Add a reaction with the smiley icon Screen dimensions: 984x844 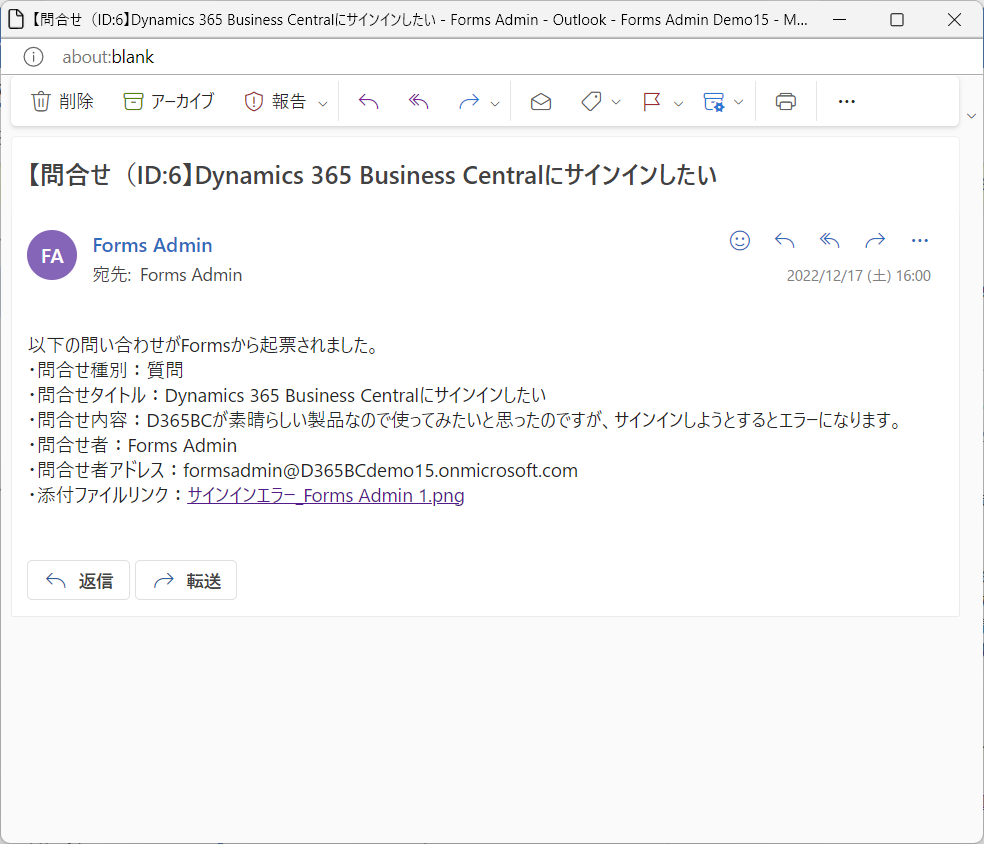(x=740, y=240)
